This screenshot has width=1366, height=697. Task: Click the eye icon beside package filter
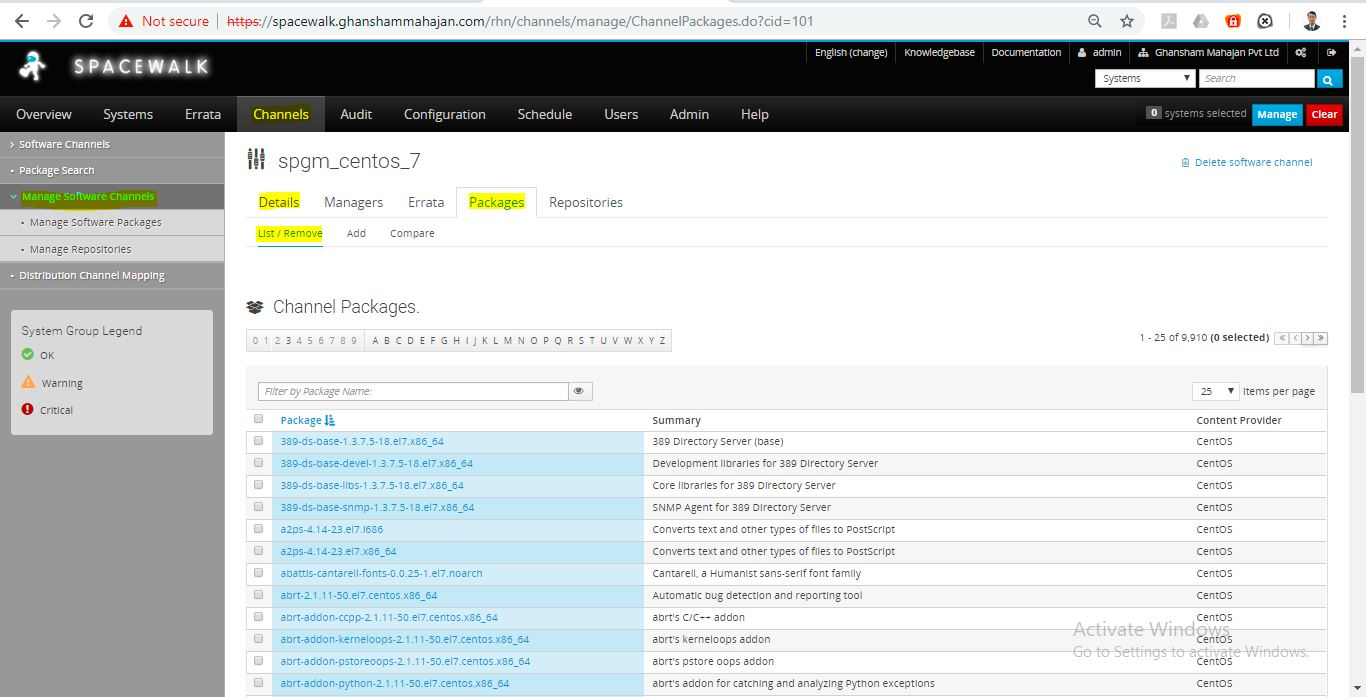[579, 392]
